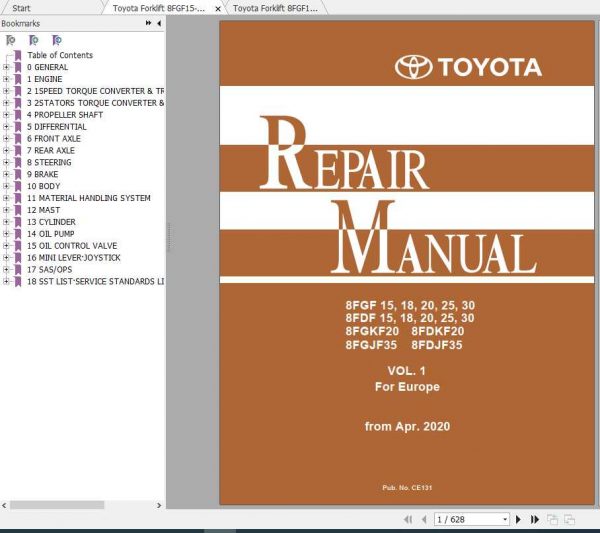
Task: Expand 4 PROPELLER SHAFT bookmark
Action: click(x=5, y=115)
